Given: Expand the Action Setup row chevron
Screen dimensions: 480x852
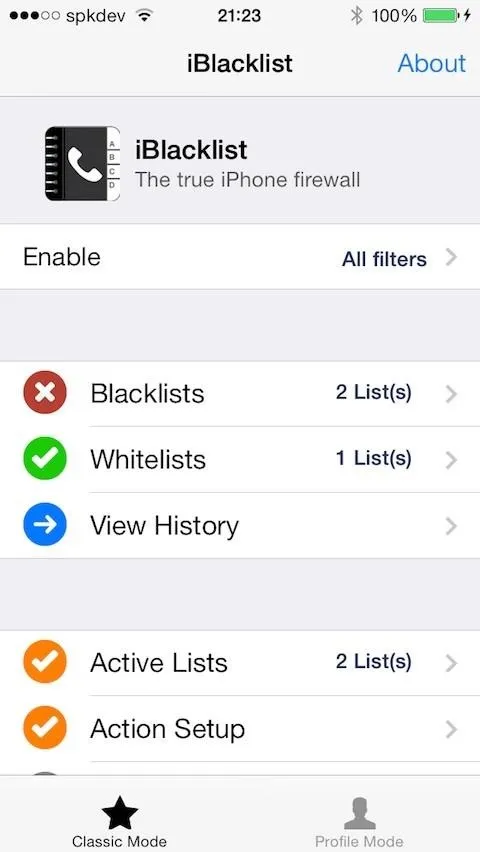Looking at the screenshot, I should tap(451, 729).
